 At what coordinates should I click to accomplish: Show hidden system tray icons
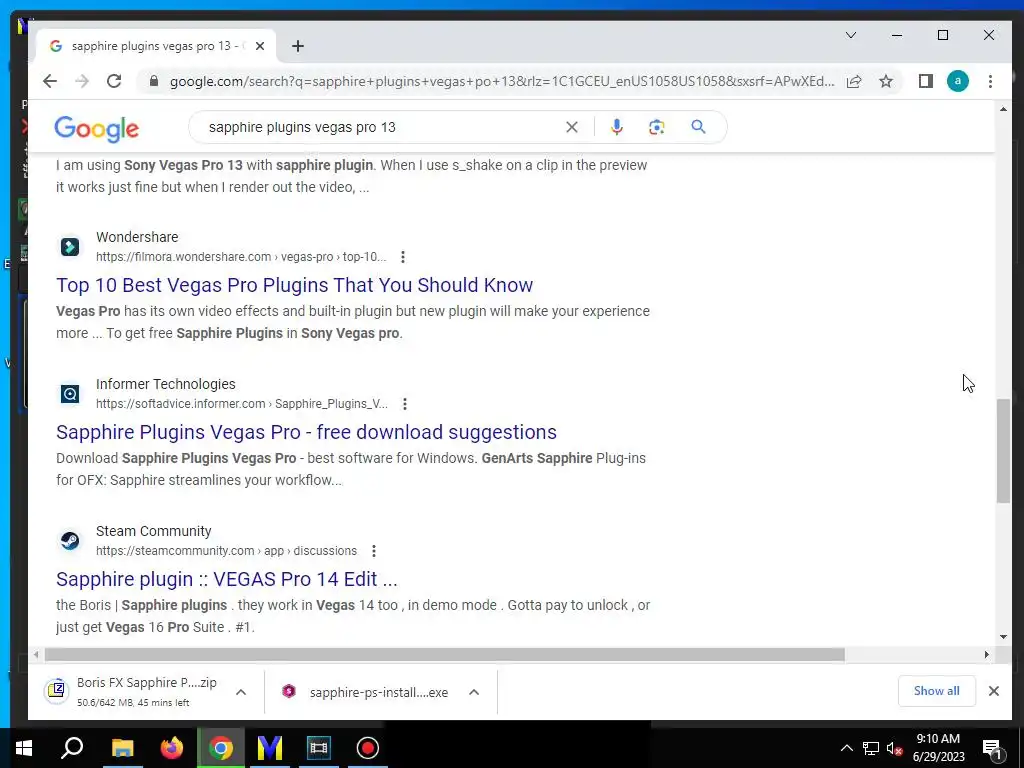coord(846,748)
